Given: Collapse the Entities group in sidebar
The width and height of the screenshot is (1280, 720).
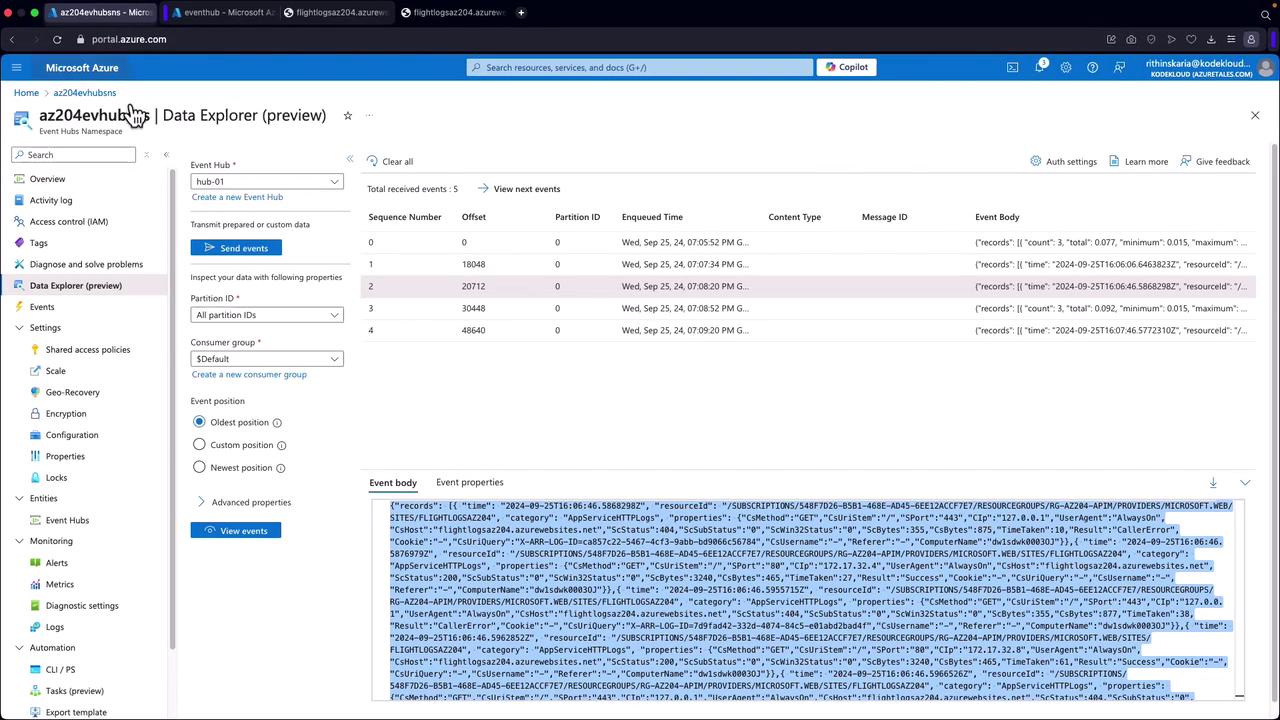Looking at the screenshot, I should pos(19,498).
